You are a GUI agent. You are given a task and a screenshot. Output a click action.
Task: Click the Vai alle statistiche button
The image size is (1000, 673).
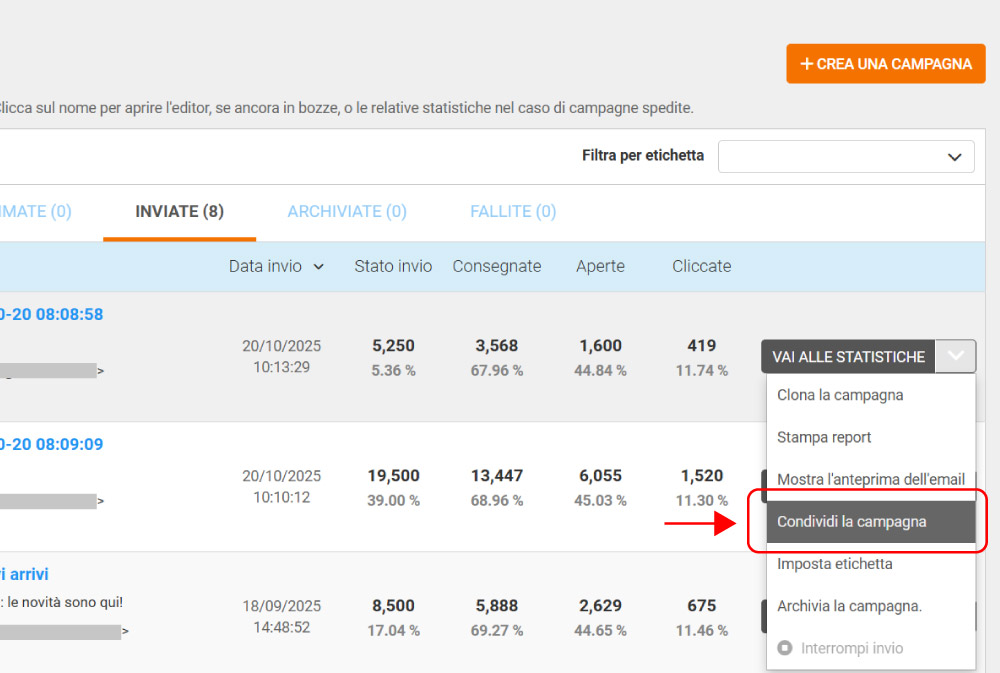click(x=848, y=357)
